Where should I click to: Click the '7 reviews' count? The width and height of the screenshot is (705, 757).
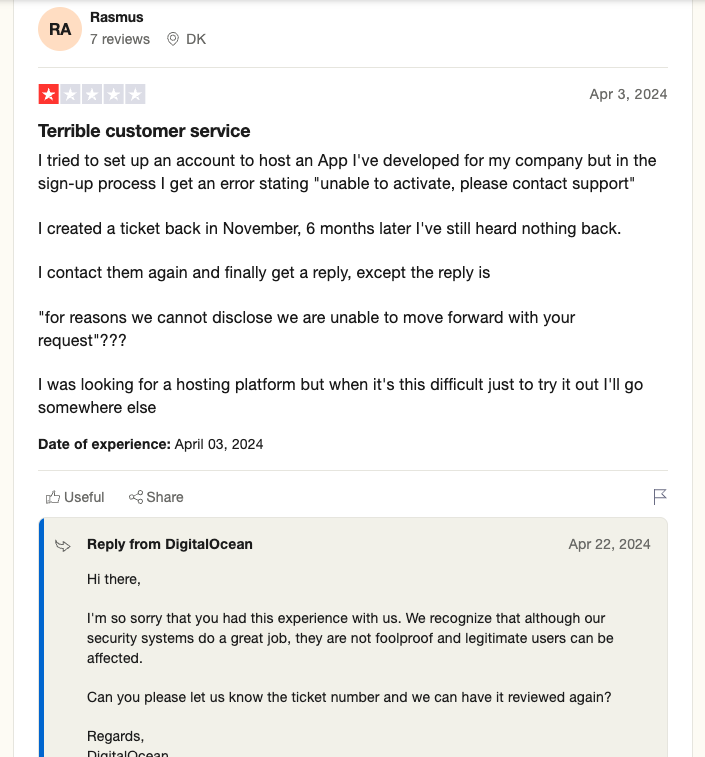point(120,39)
